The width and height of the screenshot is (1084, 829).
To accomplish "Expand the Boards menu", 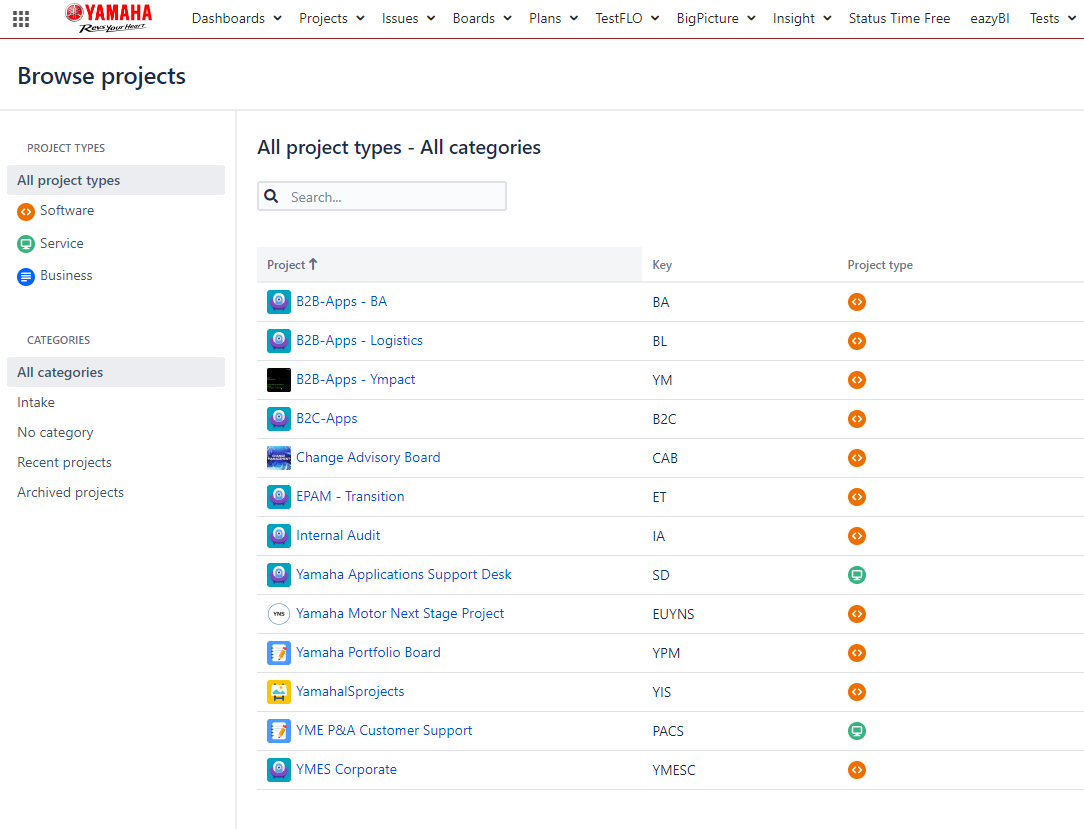I will pos(482,19).
